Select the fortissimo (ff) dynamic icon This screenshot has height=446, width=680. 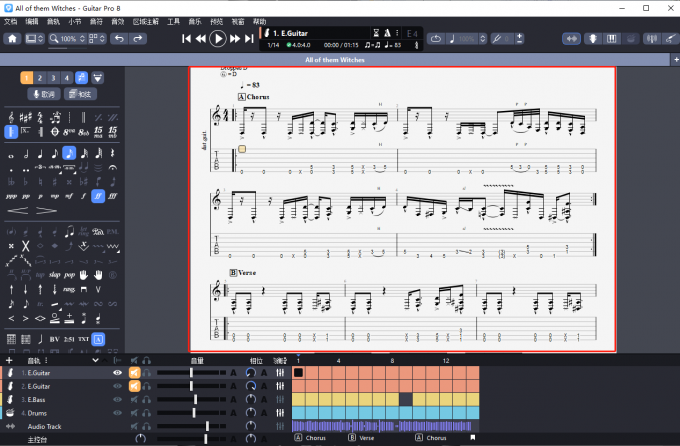click(98, 196)
